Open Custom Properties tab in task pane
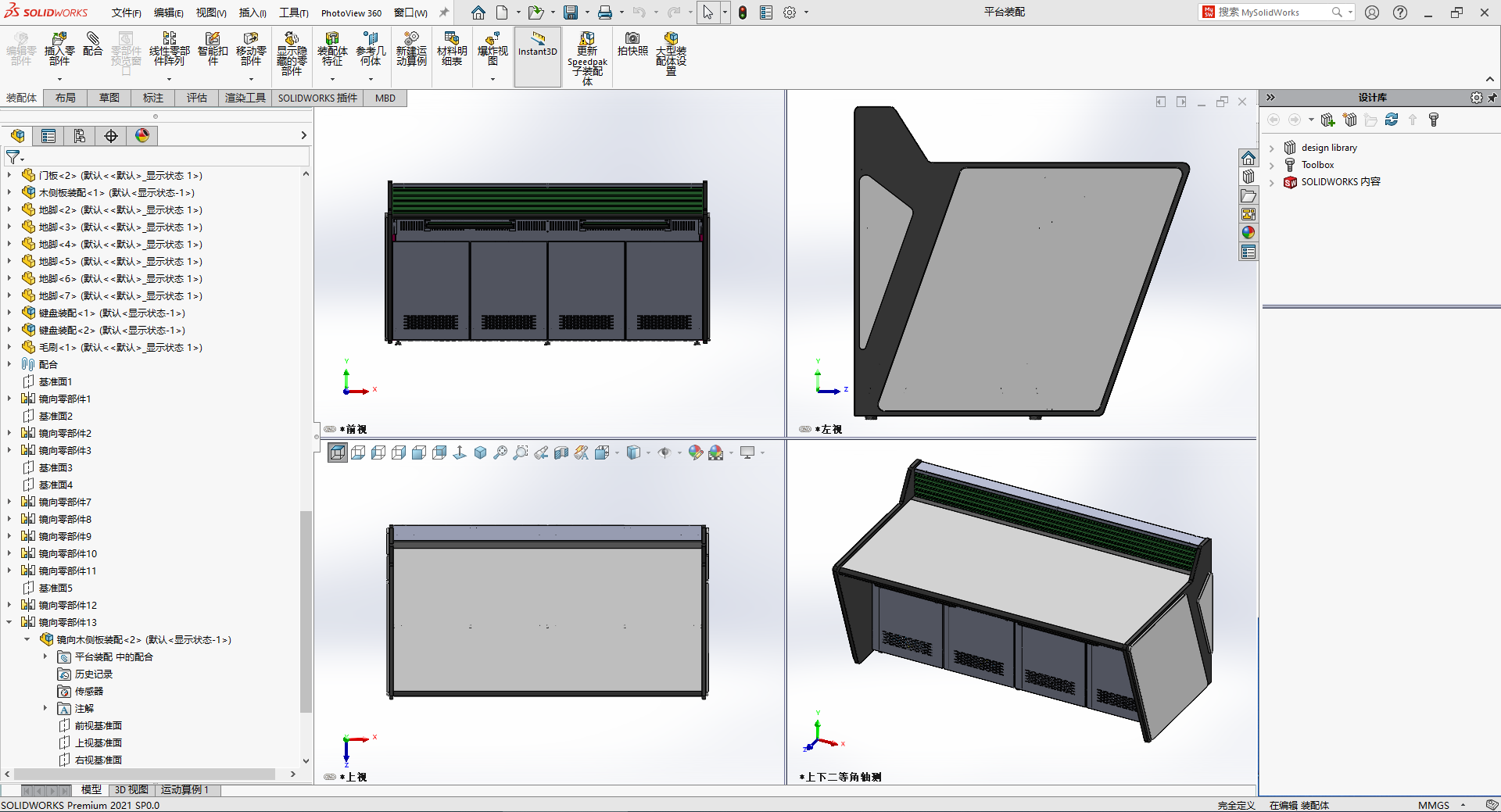Image resolution: width=1501 pixels, height=812 pixels. pyautogui.click(x=1248, y=252)
